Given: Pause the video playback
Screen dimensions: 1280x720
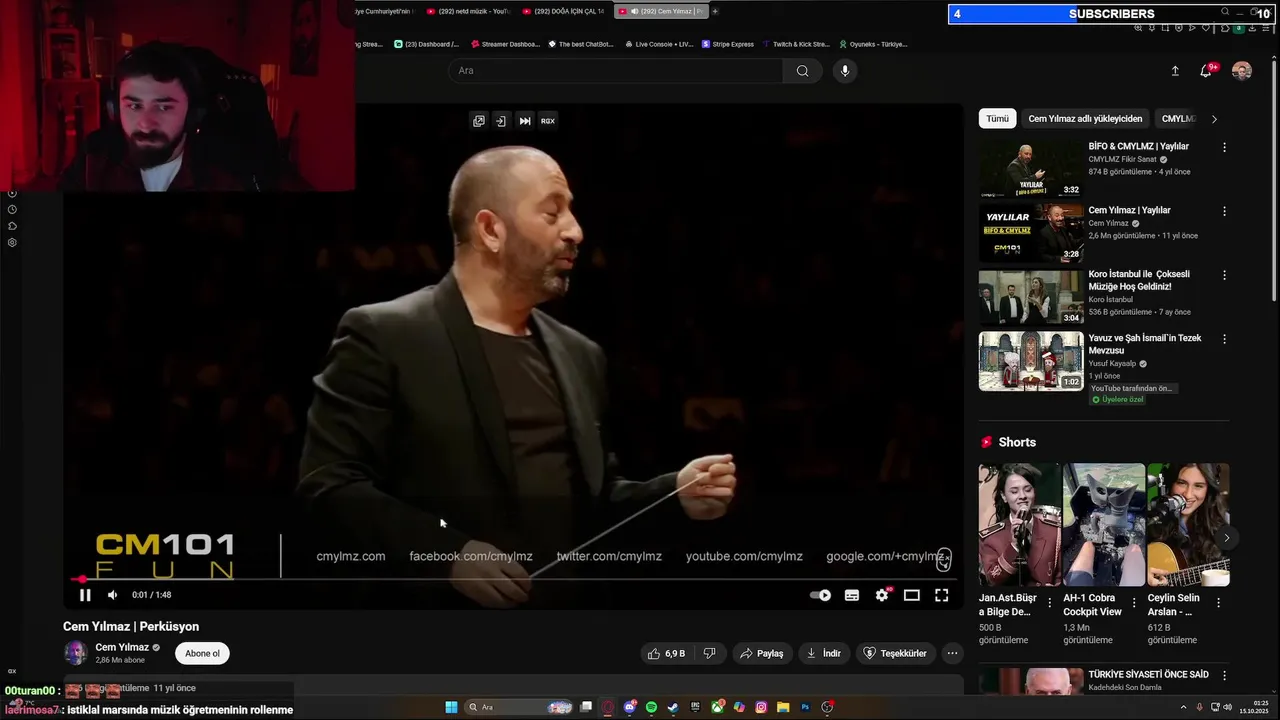Looking at the screenshot, I should click(85, 595).
